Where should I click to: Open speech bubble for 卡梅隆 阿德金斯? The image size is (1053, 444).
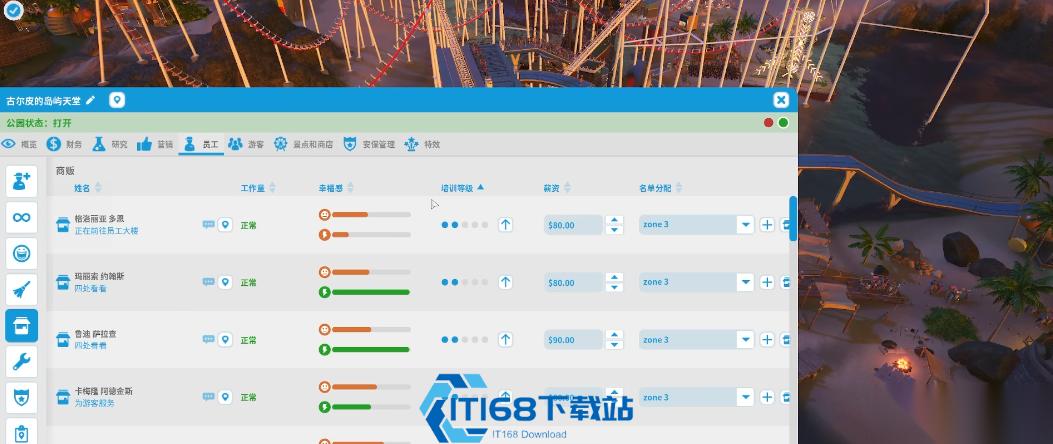pyautogui.click(x=209, y=397)
